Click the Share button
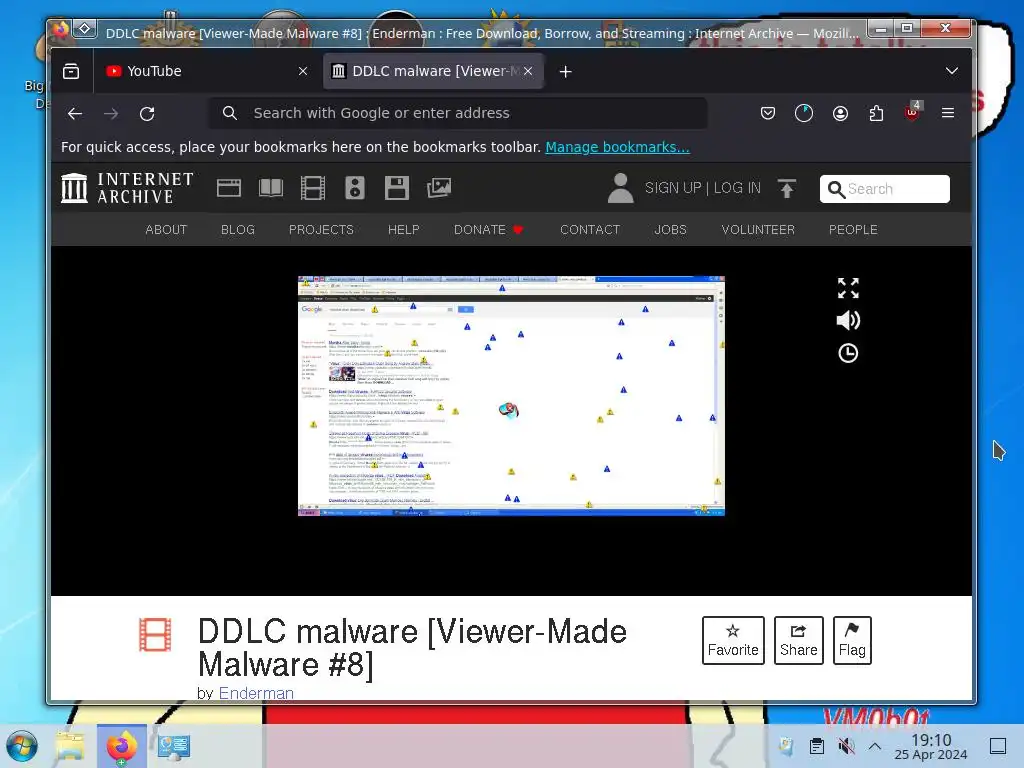The height and width of the screenshot is (768, 1024). (799, 640)
